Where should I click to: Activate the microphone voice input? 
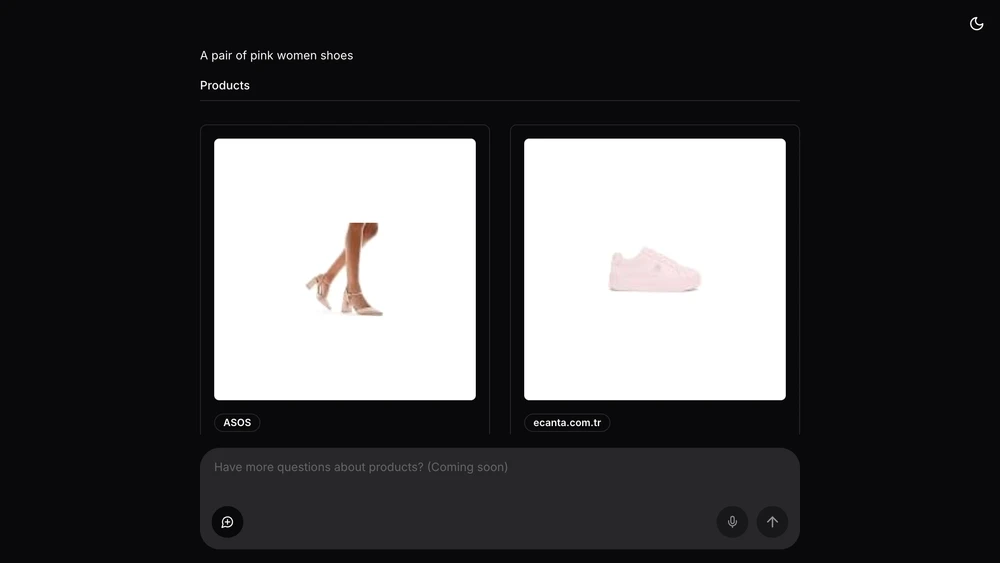[x=732, y=522]
